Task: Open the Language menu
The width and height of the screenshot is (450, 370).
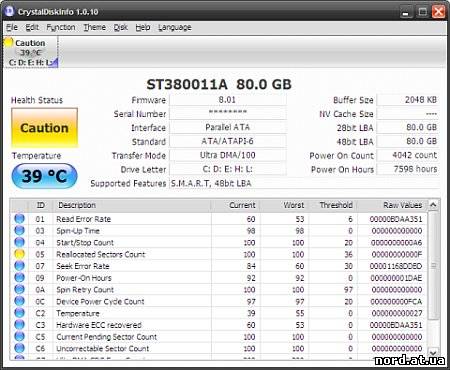Action: pos(175,27)
